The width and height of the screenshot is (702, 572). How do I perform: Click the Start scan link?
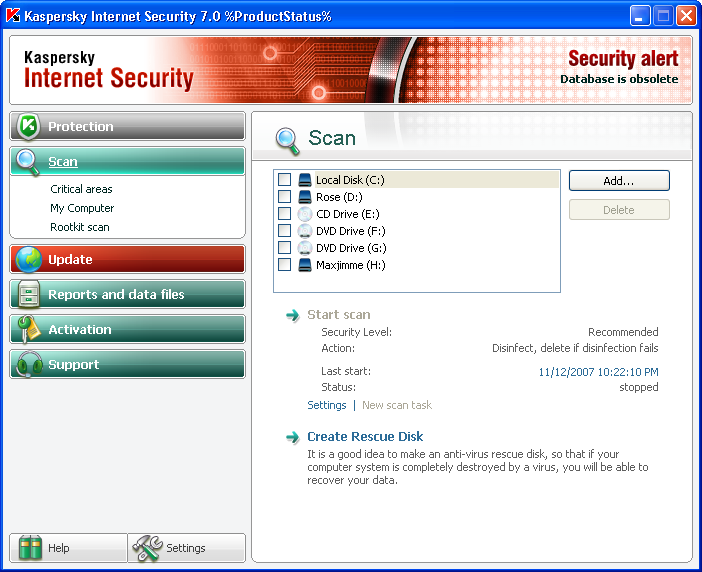(x=338, y=315)
